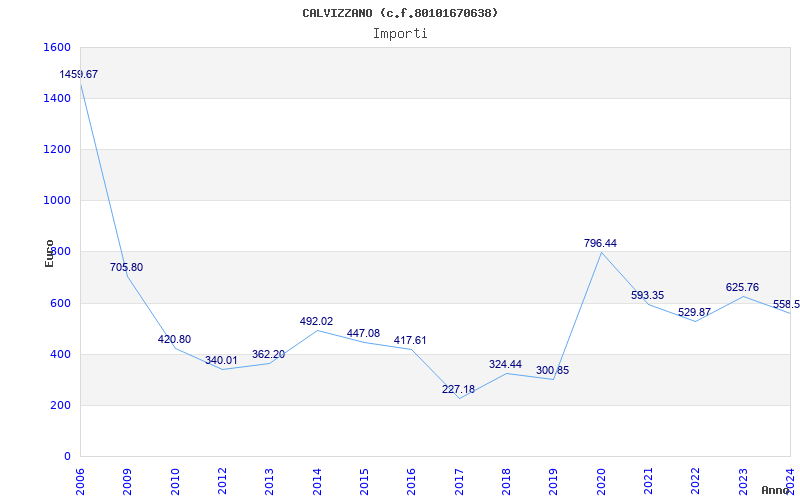
Task: Click the CALVIZZANO chart title
Action: [400, 13]
